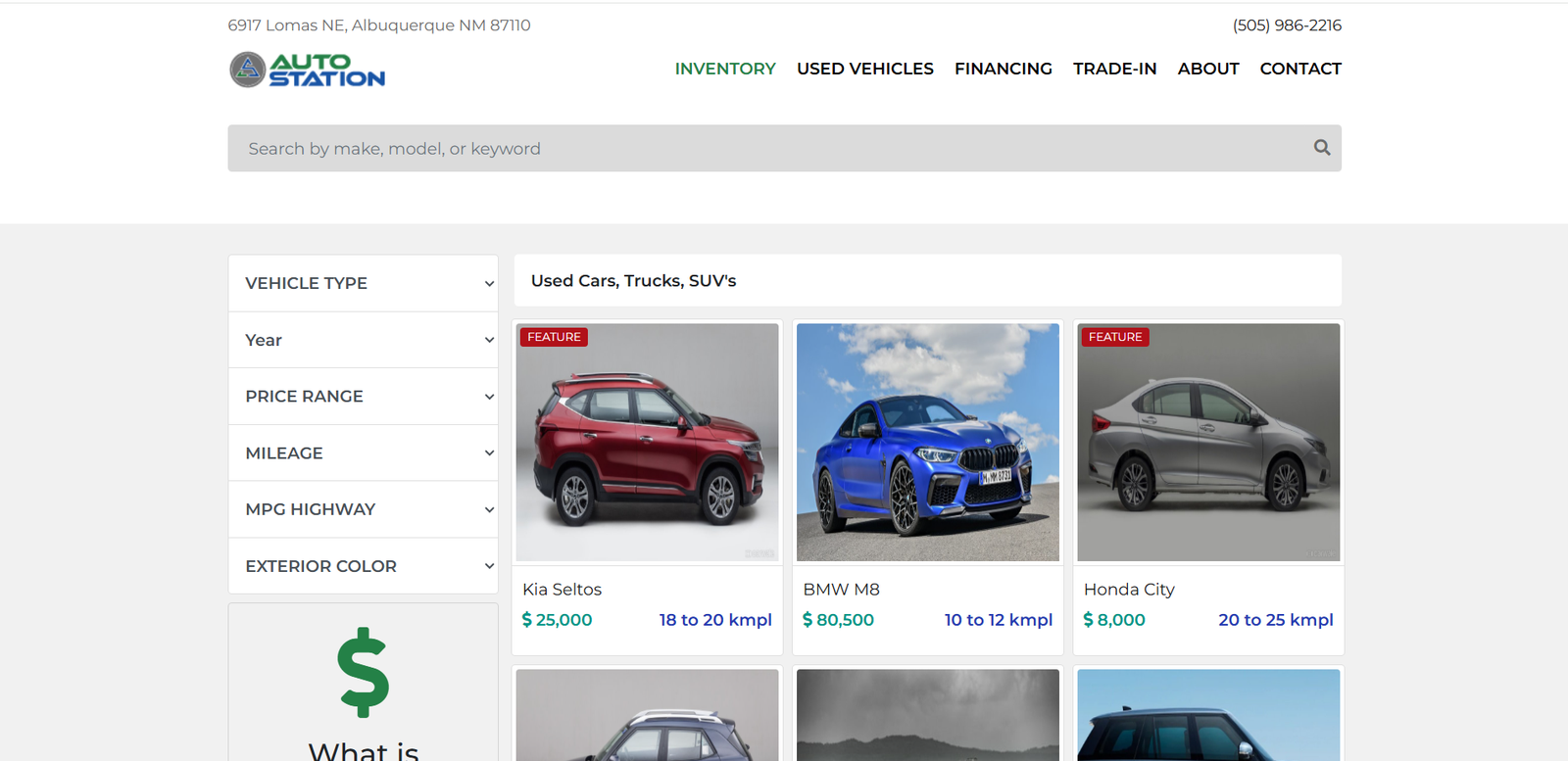1568x761 pixels.
Task: Click the FEATURE badge on Honda City
Action: pos(1115,337)
